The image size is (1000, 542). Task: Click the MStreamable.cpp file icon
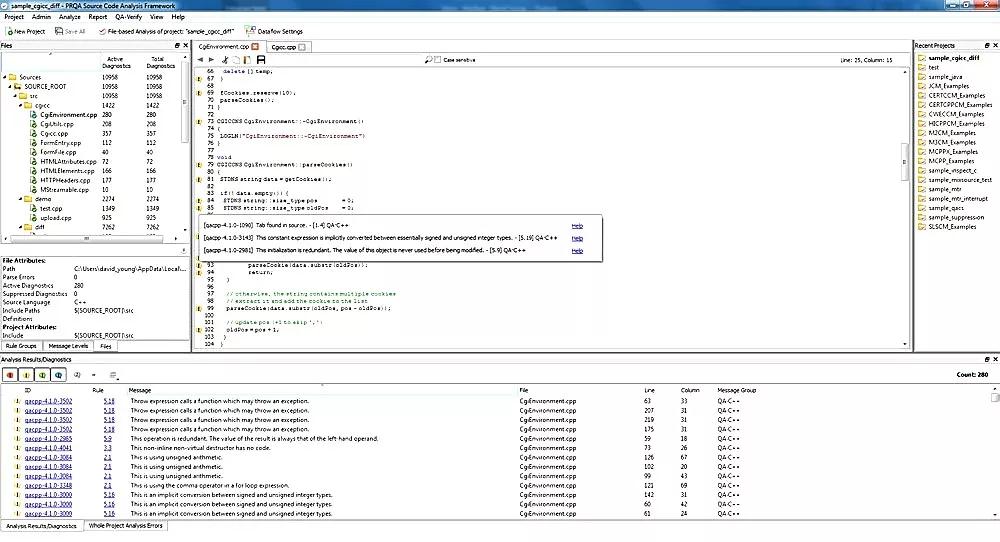[x=33, y=190]
